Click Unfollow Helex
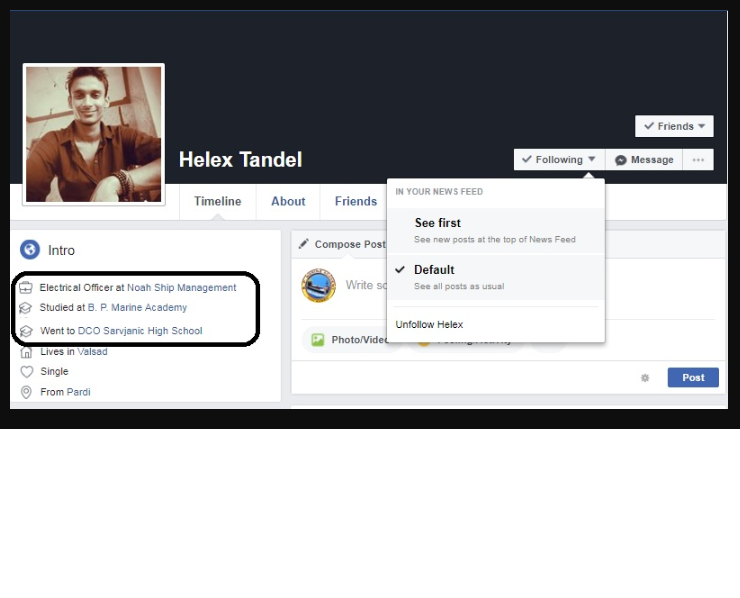Image resolution: width=740 pixels, height=598 pixels. pyautogui.click(x=429, y=324)
